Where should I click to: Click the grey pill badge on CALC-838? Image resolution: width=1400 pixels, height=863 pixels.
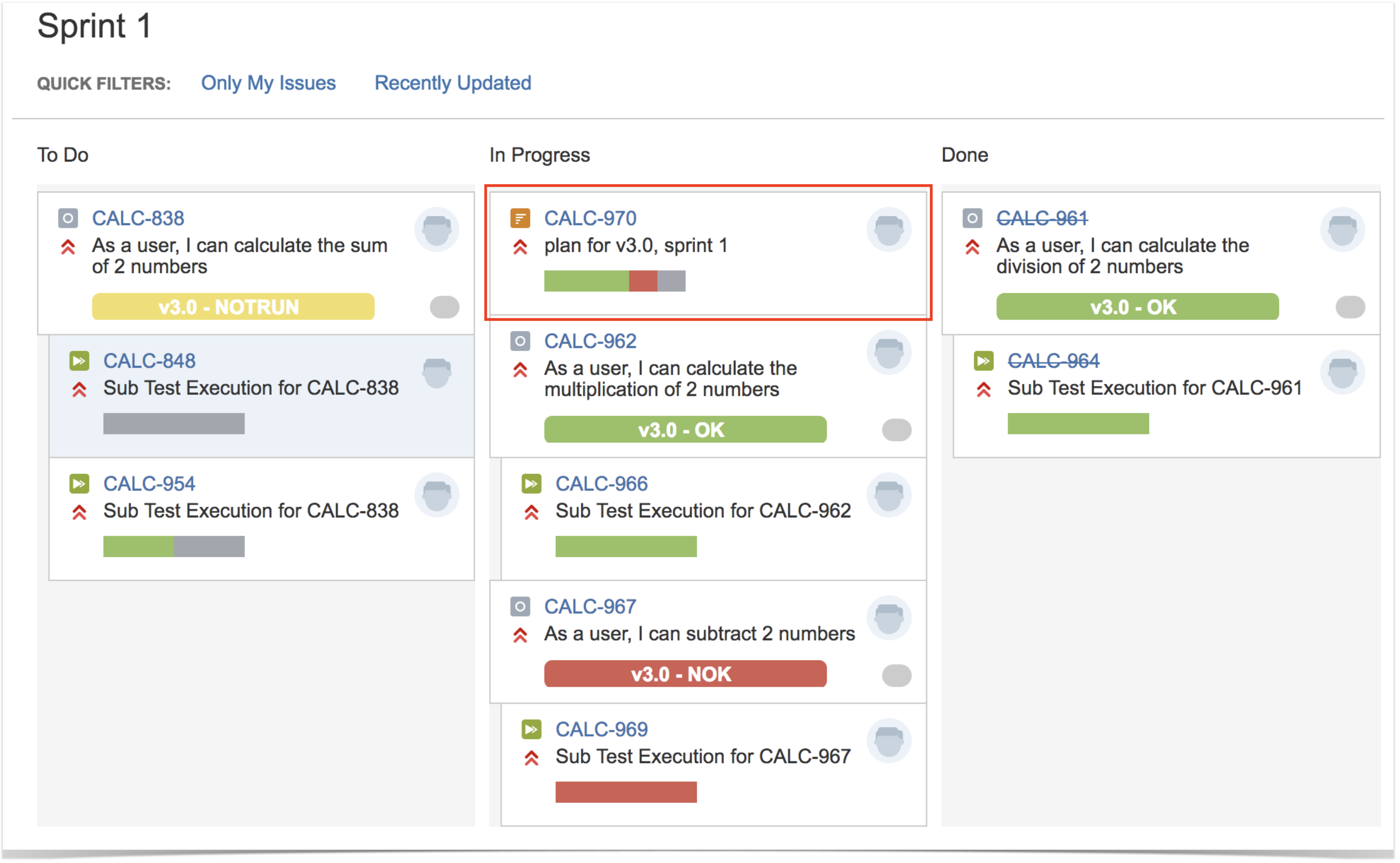point(445,307)
